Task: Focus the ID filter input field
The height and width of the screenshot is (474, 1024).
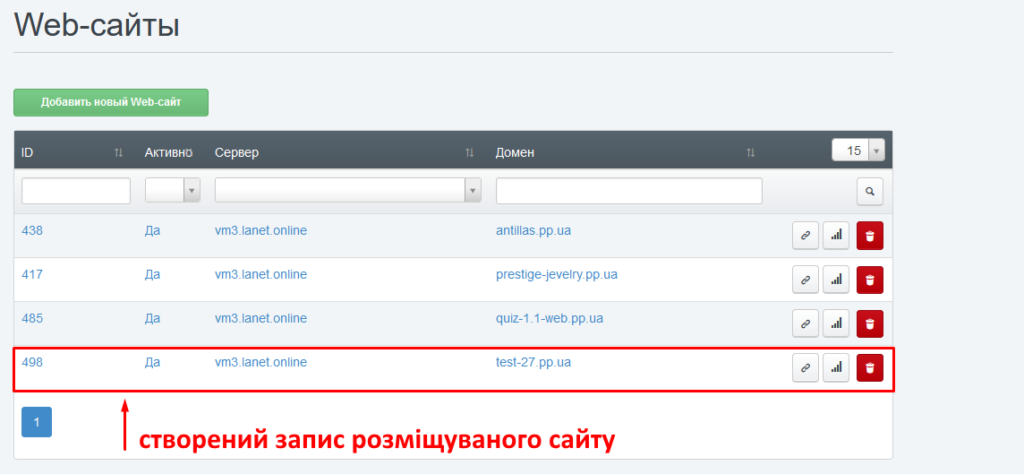Action: pos(76,191)
